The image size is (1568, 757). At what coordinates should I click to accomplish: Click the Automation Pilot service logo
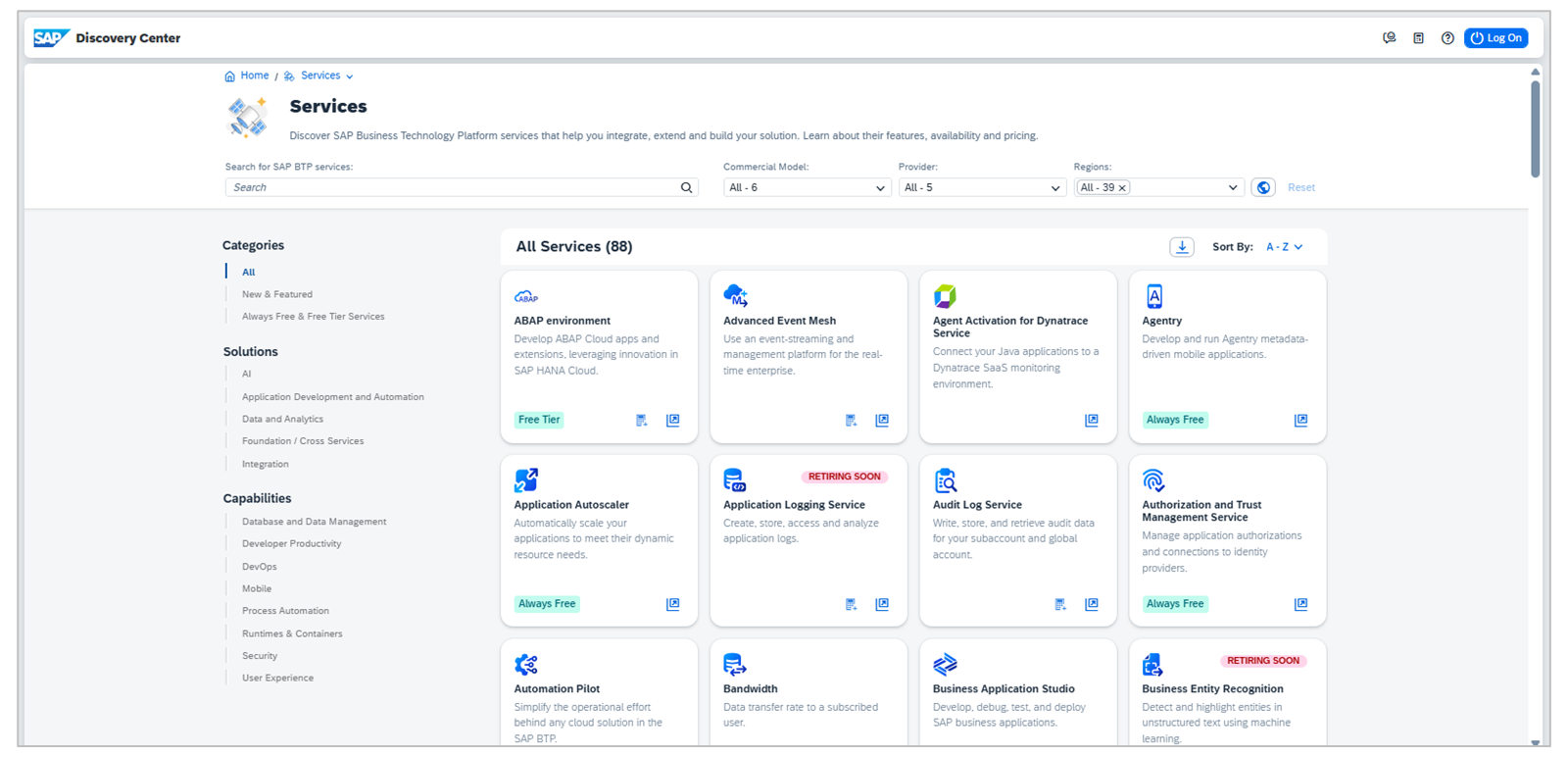click(526, 664)
